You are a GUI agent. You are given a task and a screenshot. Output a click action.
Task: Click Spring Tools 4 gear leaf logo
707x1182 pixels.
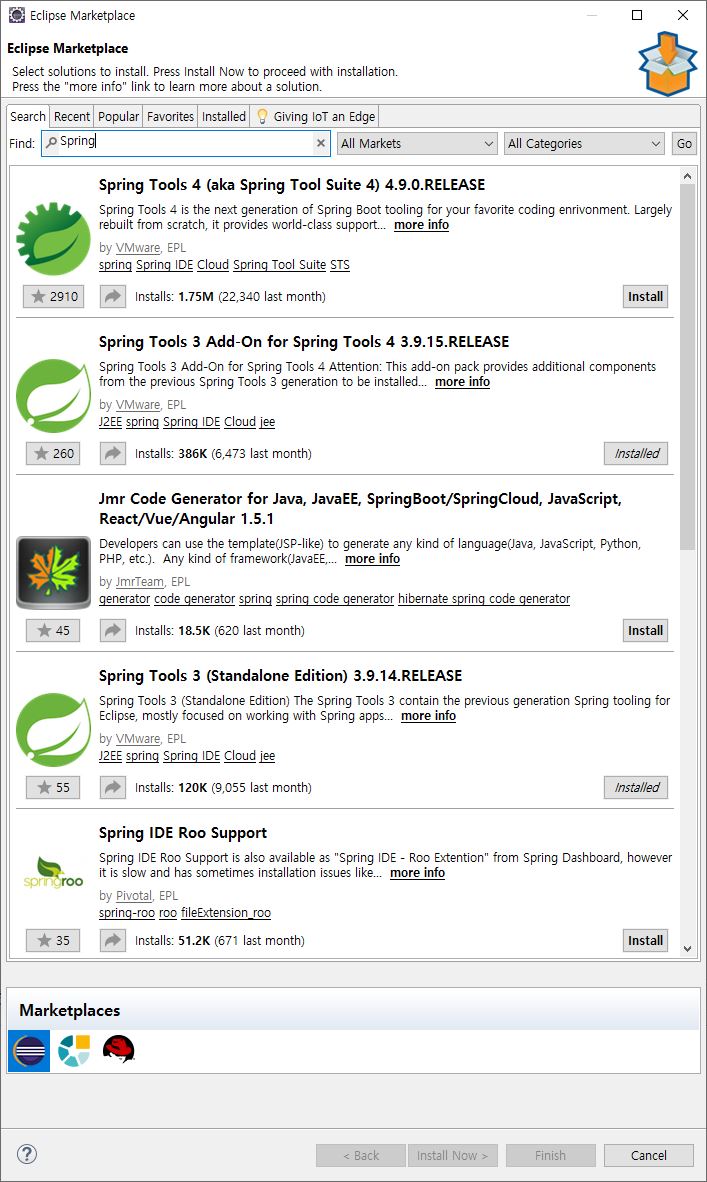(53, 238)
